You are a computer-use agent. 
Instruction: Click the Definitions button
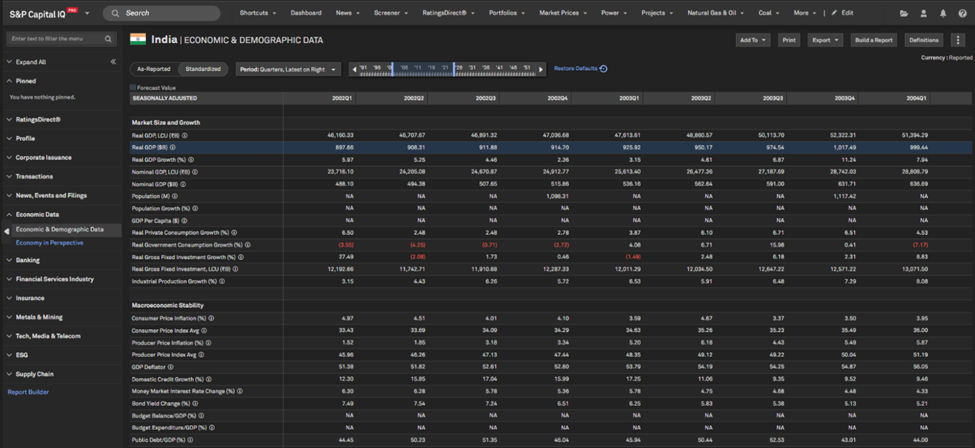click(923, 40)
